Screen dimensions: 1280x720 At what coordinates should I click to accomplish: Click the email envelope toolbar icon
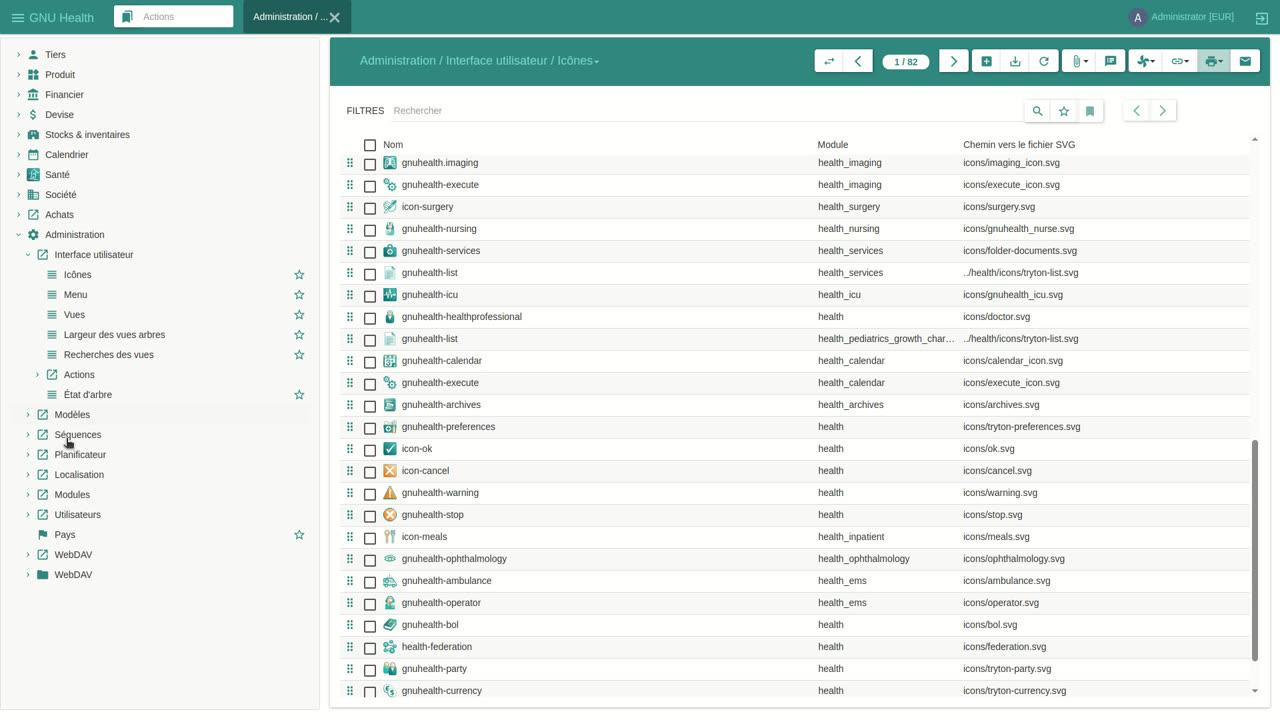(1245, 61)
